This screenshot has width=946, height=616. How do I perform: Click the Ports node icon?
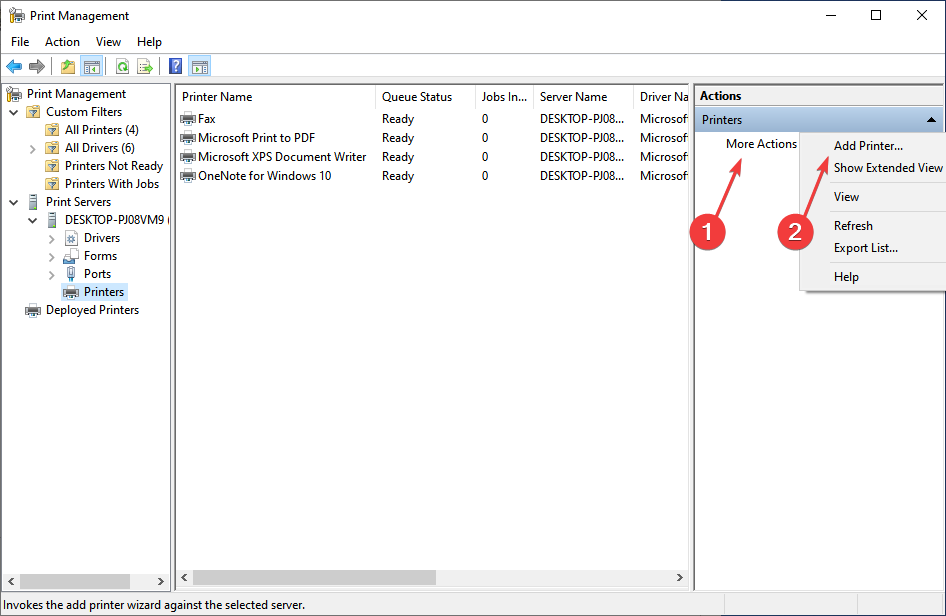[71, 274]
